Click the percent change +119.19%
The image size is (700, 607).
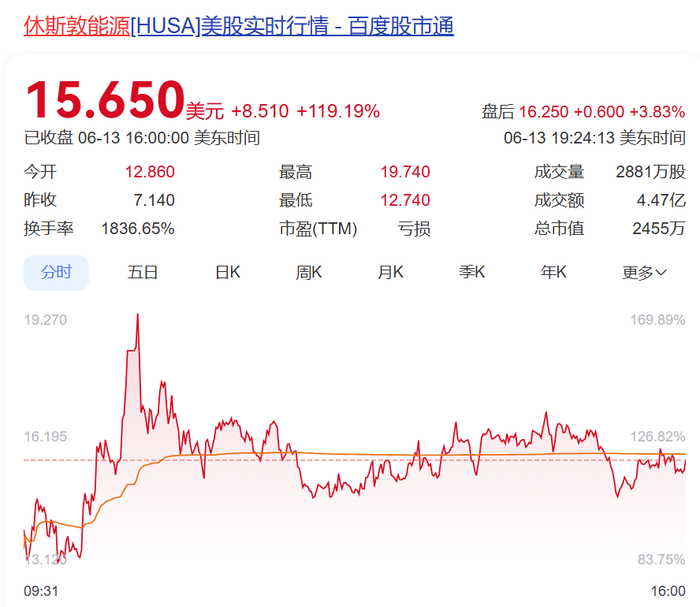(x=338, y=111)
